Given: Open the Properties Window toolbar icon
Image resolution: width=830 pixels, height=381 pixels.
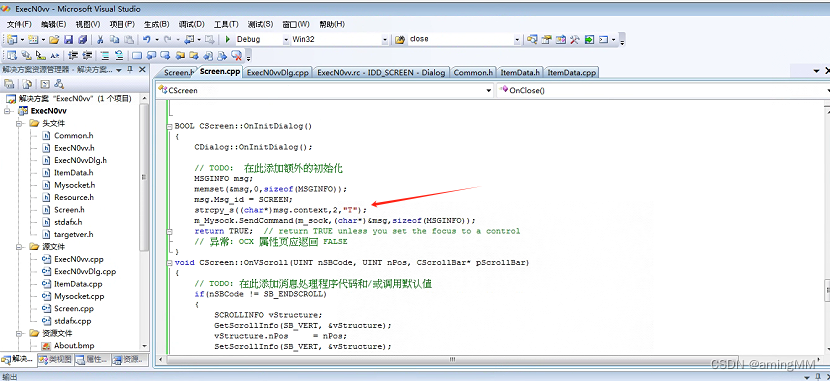Looking at the screenshot, I should click(547, 39).
